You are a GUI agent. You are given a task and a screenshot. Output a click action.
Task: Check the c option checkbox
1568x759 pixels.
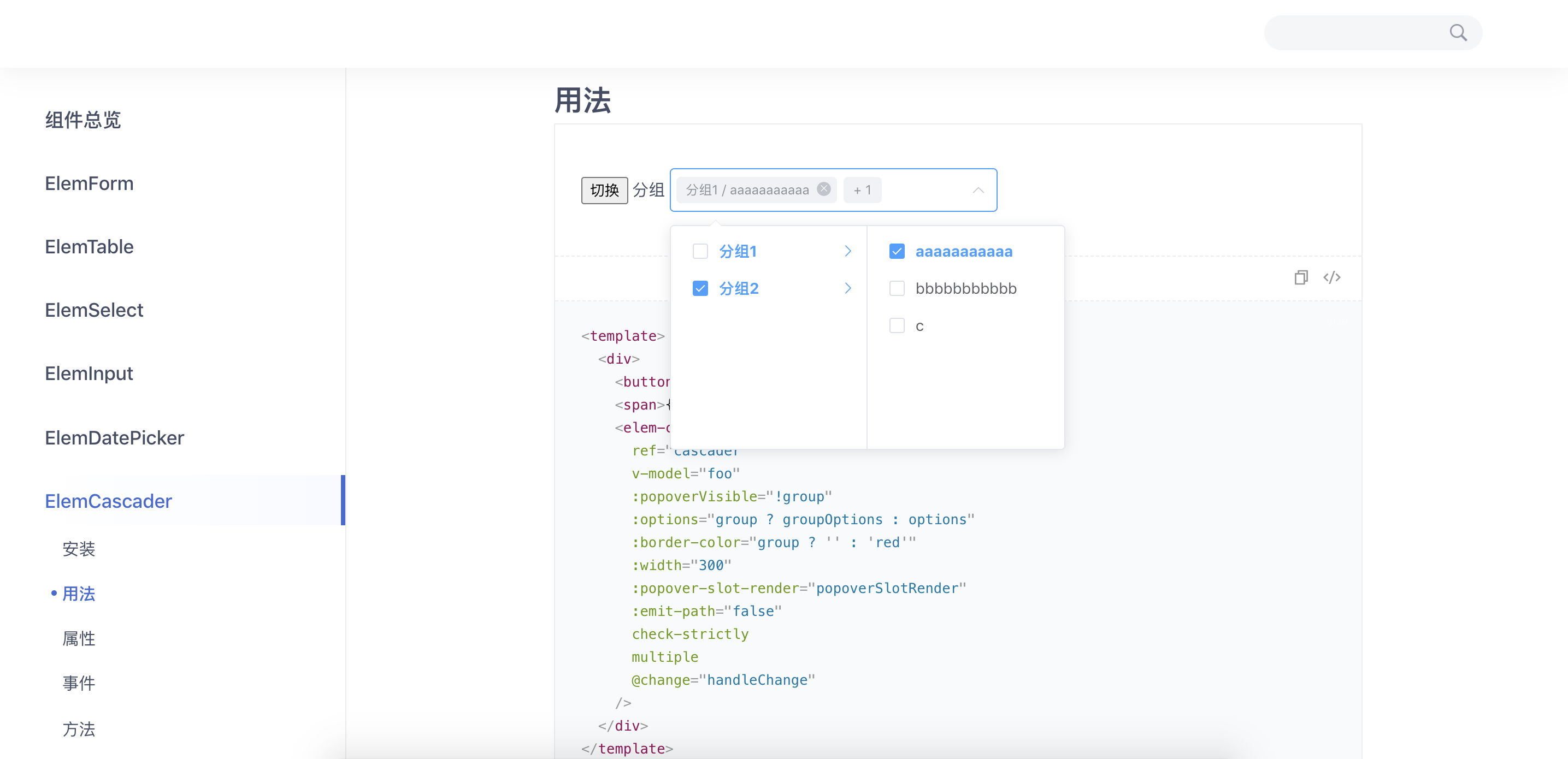click(x=897, y=325)
